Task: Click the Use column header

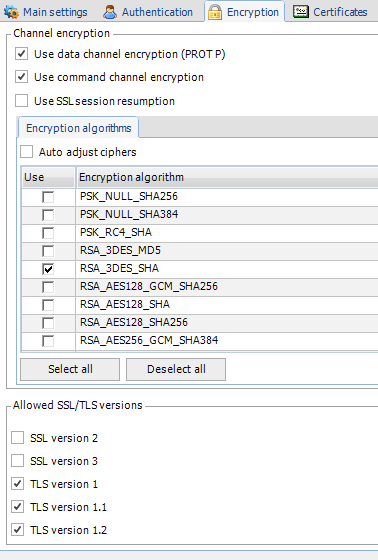Action: point(48,177)
